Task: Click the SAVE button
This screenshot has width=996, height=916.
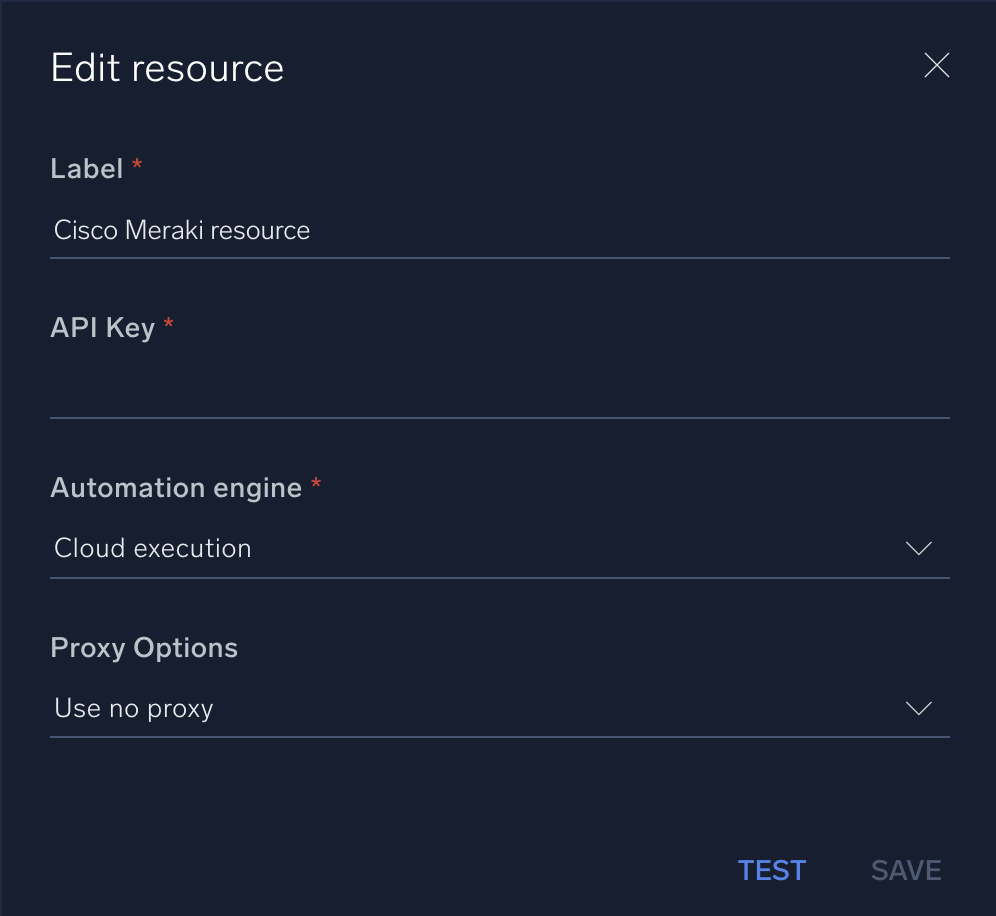Action: coord(905,870)
